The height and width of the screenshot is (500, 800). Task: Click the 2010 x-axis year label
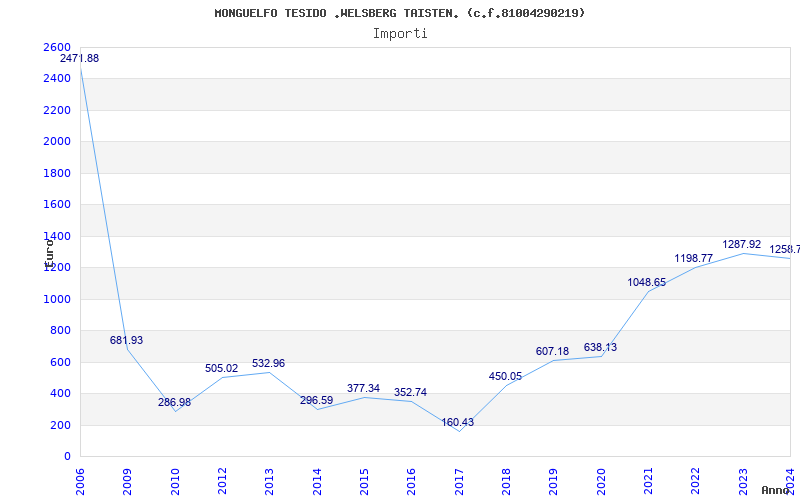click(x=174, y=482)
